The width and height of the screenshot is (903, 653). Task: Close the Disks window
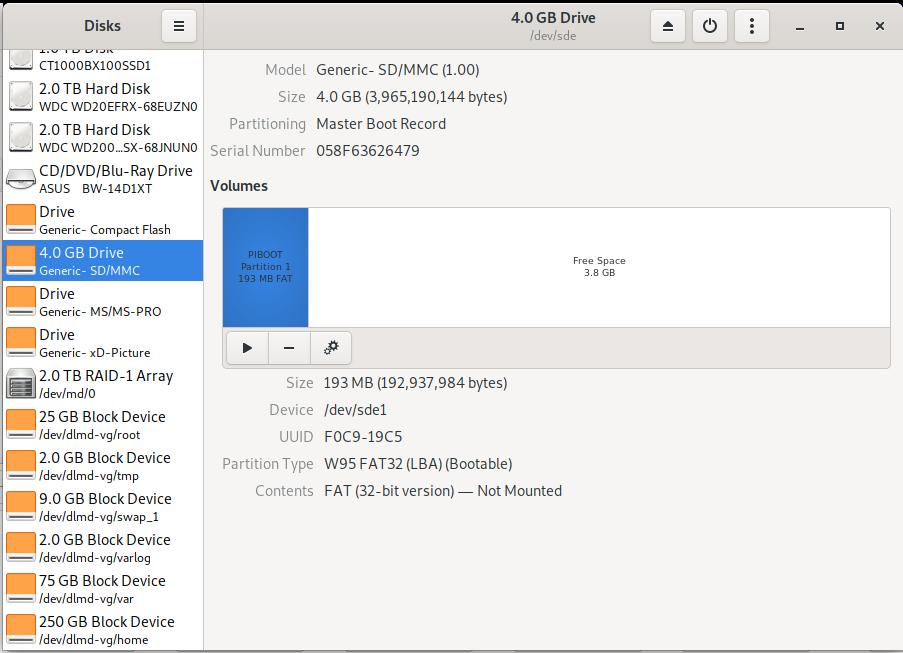pos(879,26)
